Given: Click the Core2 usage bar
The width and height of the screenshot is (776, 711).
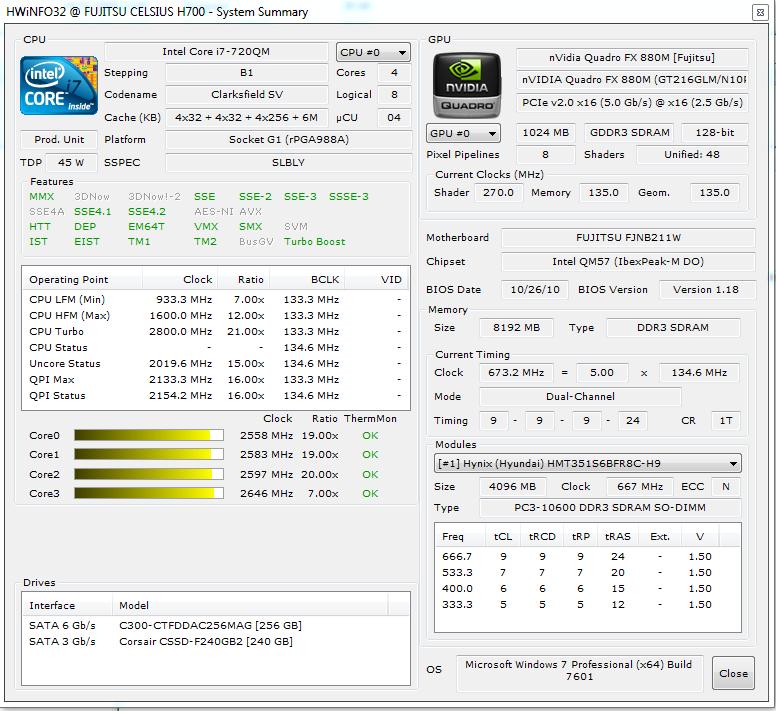Looking at the screenshot, I should coord(149,474).
